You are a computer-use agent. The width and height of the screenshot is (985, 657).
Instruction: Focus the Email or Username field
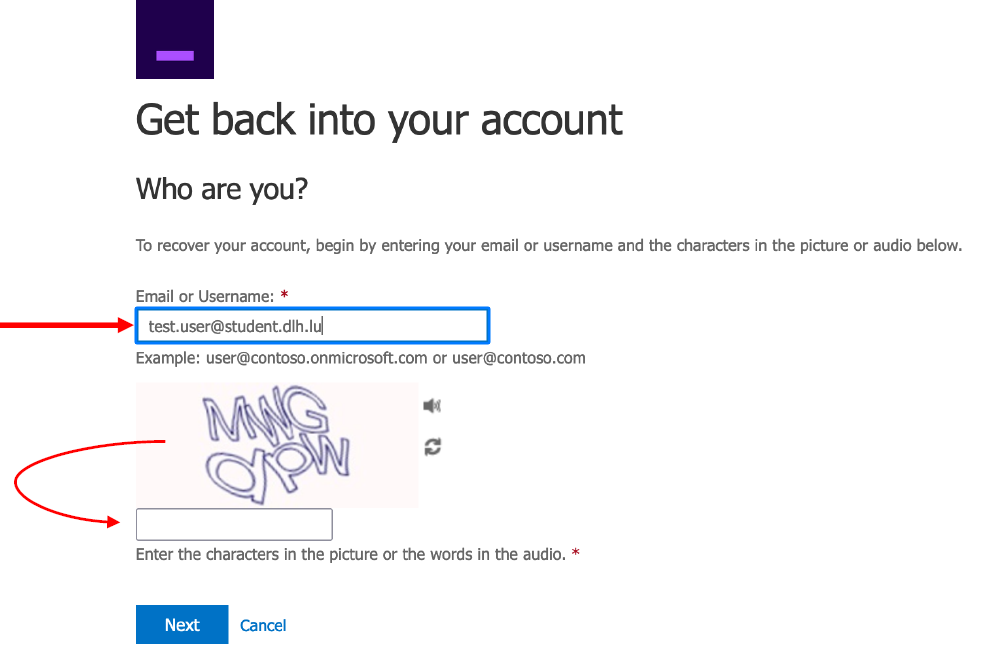pyautogui.click(x=312, y=325)
